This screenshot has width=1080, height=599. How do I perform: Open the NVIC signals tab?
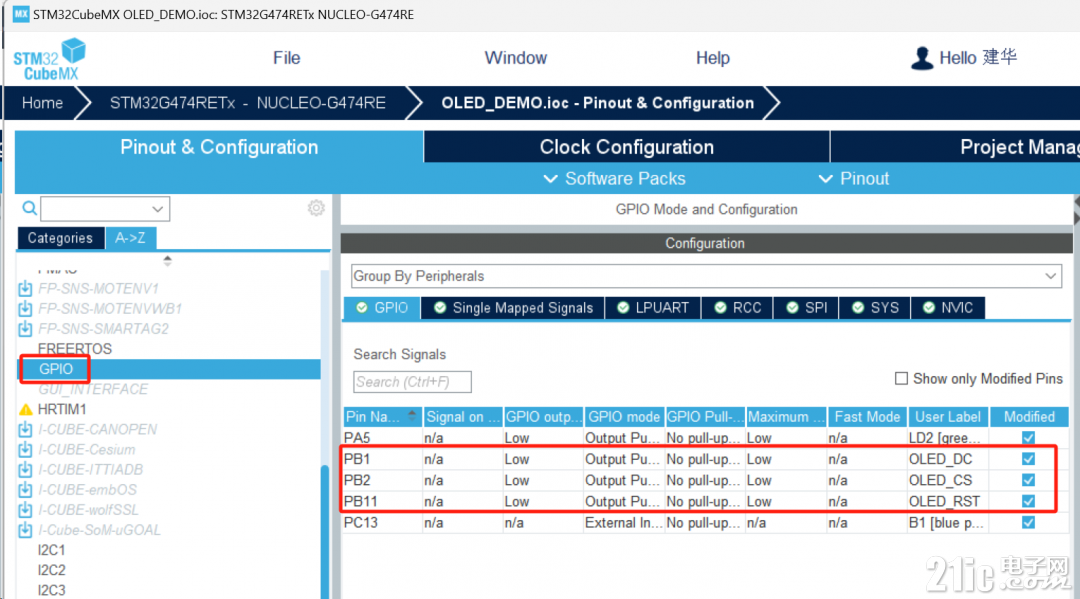(948, 308)
